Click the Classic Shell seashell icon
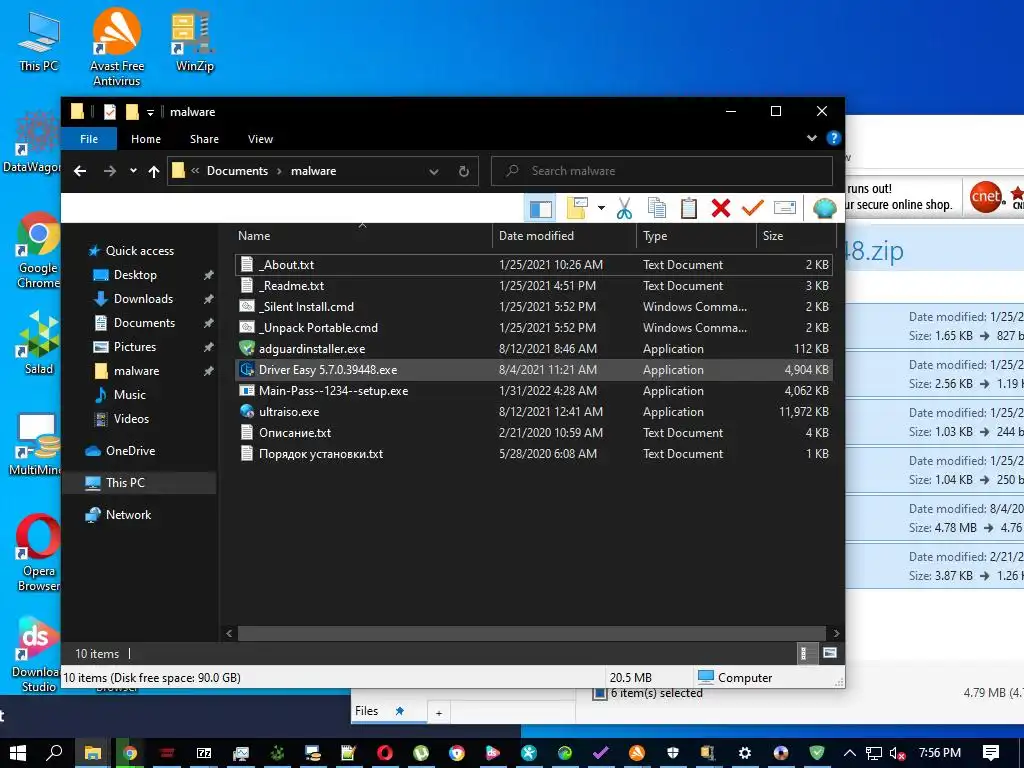 824,208
